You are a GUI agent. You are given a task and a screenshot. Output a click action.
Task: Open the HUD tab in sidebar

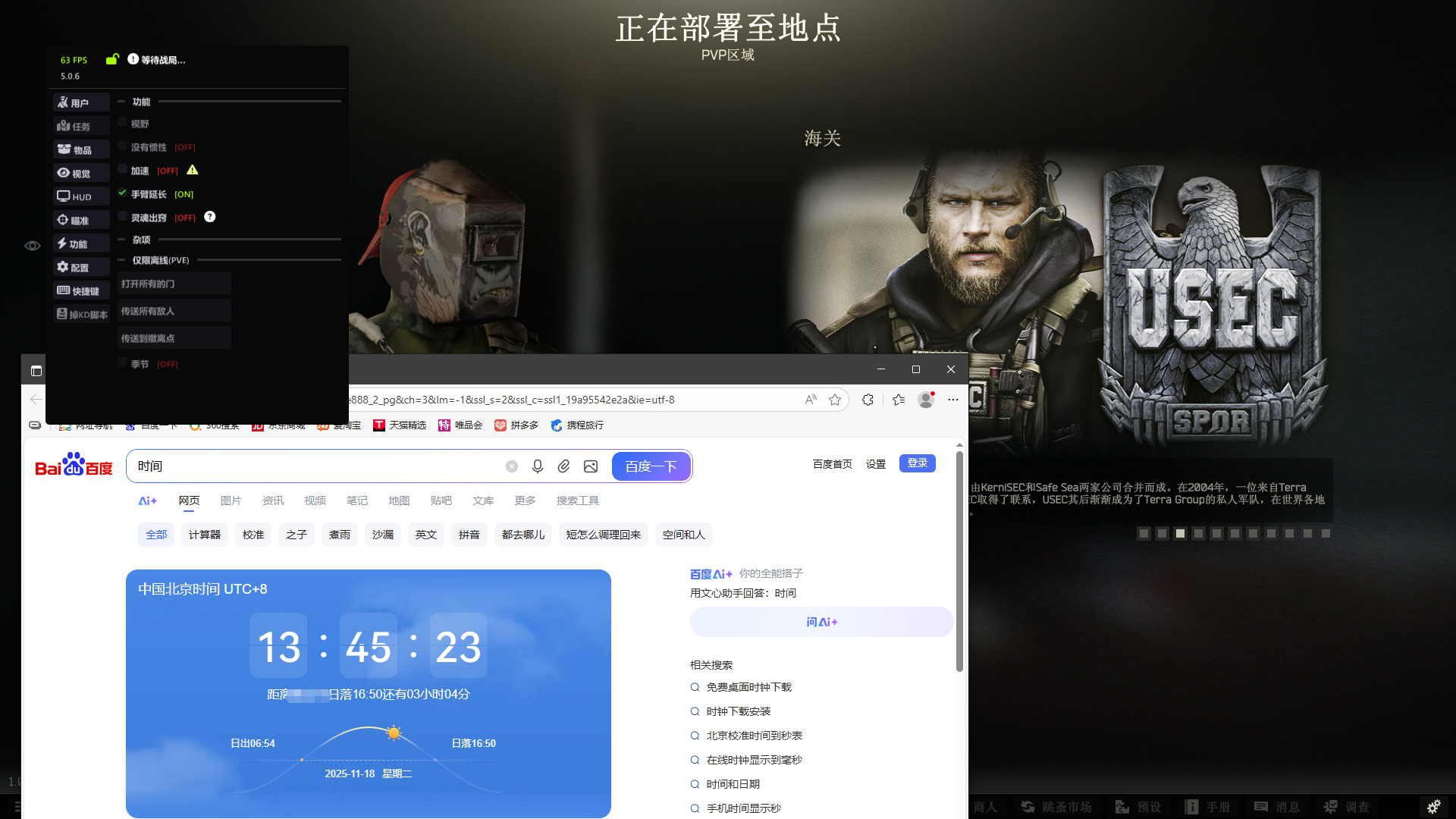point(81,196)
